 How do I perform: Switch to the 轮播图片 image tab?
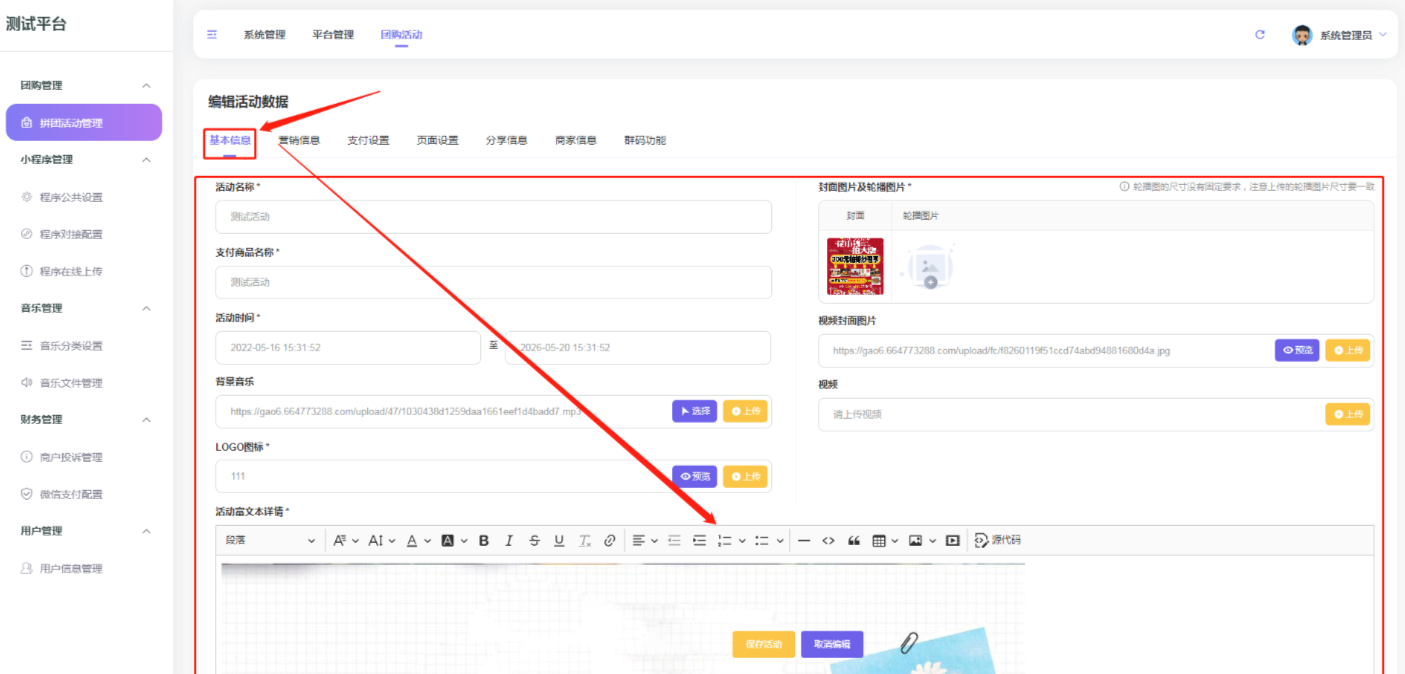click(920, 214)
